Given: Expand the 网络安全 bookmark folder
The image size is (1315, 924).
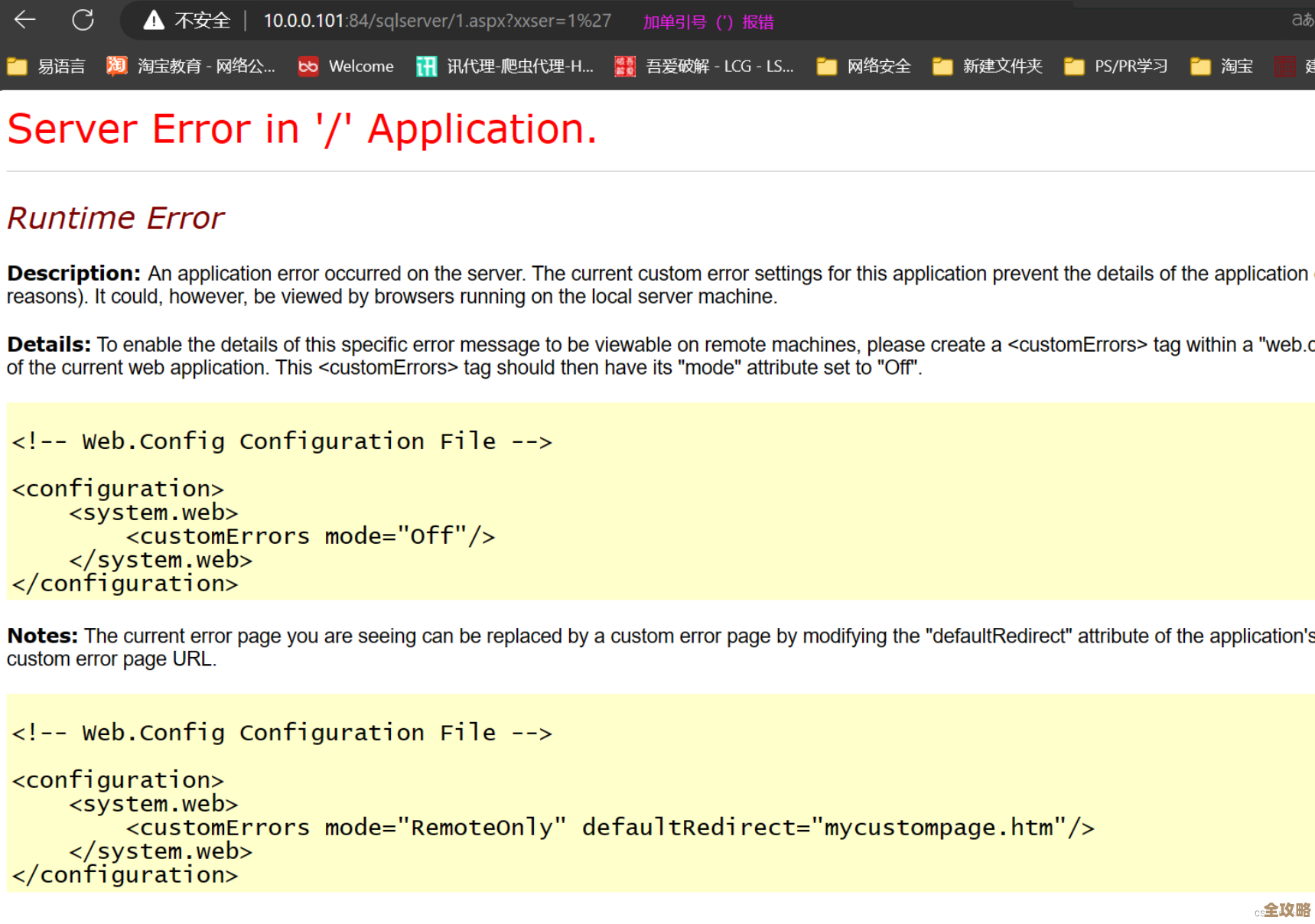Looking at the screenshot, I should click(864, 67).
